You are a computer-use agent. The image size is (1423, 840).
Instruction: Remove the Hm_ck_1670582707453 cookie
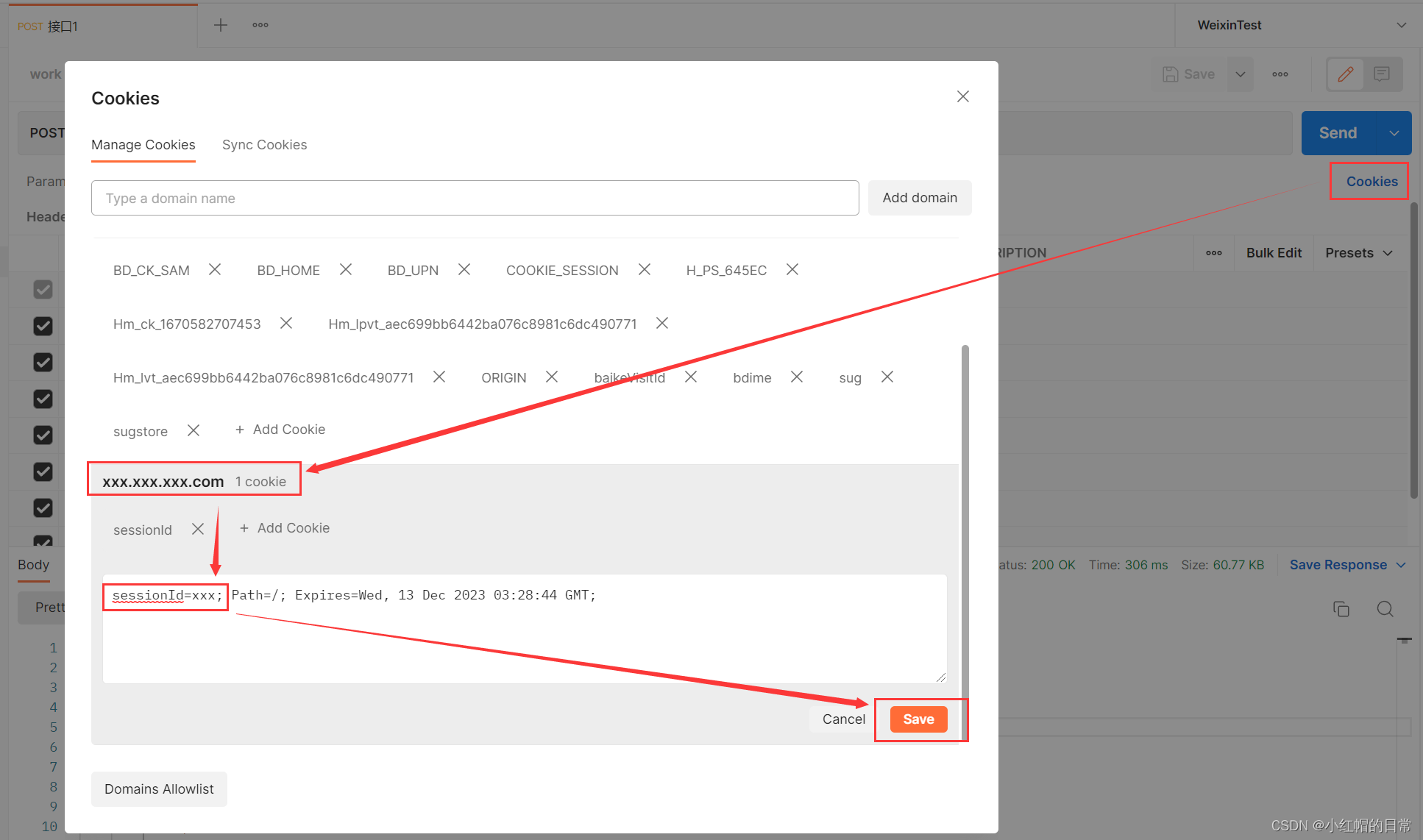[286, 324]
